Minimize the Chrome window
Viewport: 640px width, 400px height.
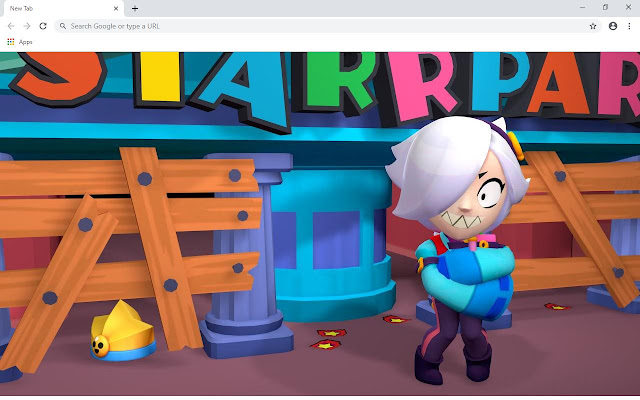[x=582, y=7]
